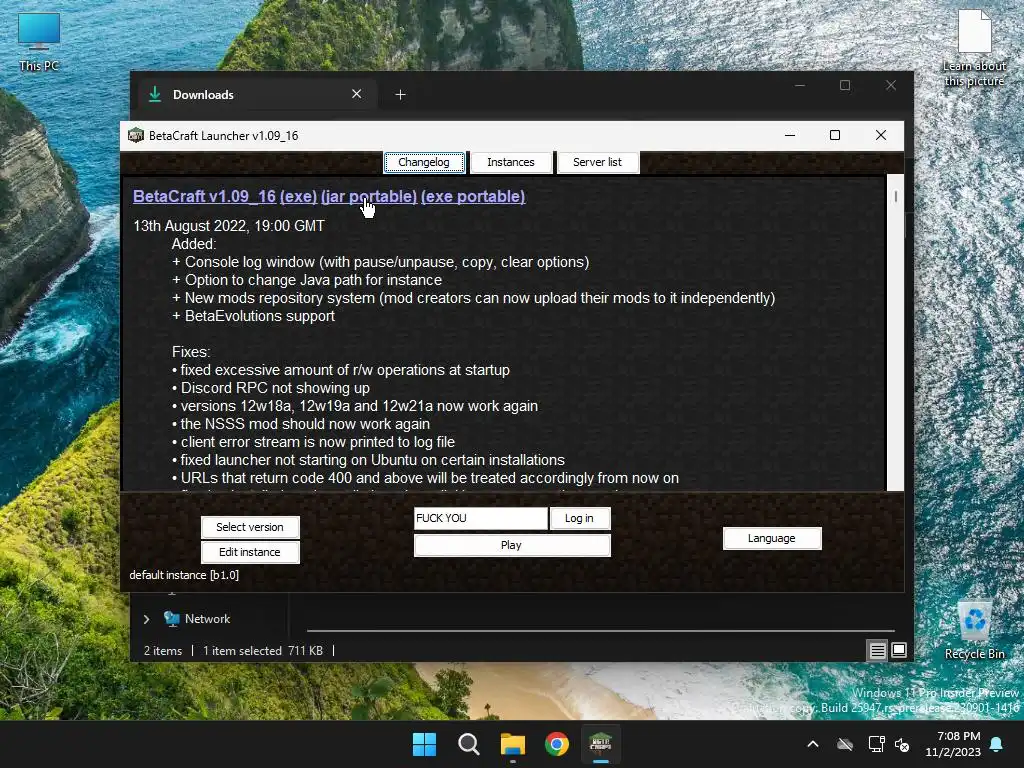Open the (jar portable) download link
Image resolution: width=1024 pixels, height=768 pixels.
tap(369, 197)
